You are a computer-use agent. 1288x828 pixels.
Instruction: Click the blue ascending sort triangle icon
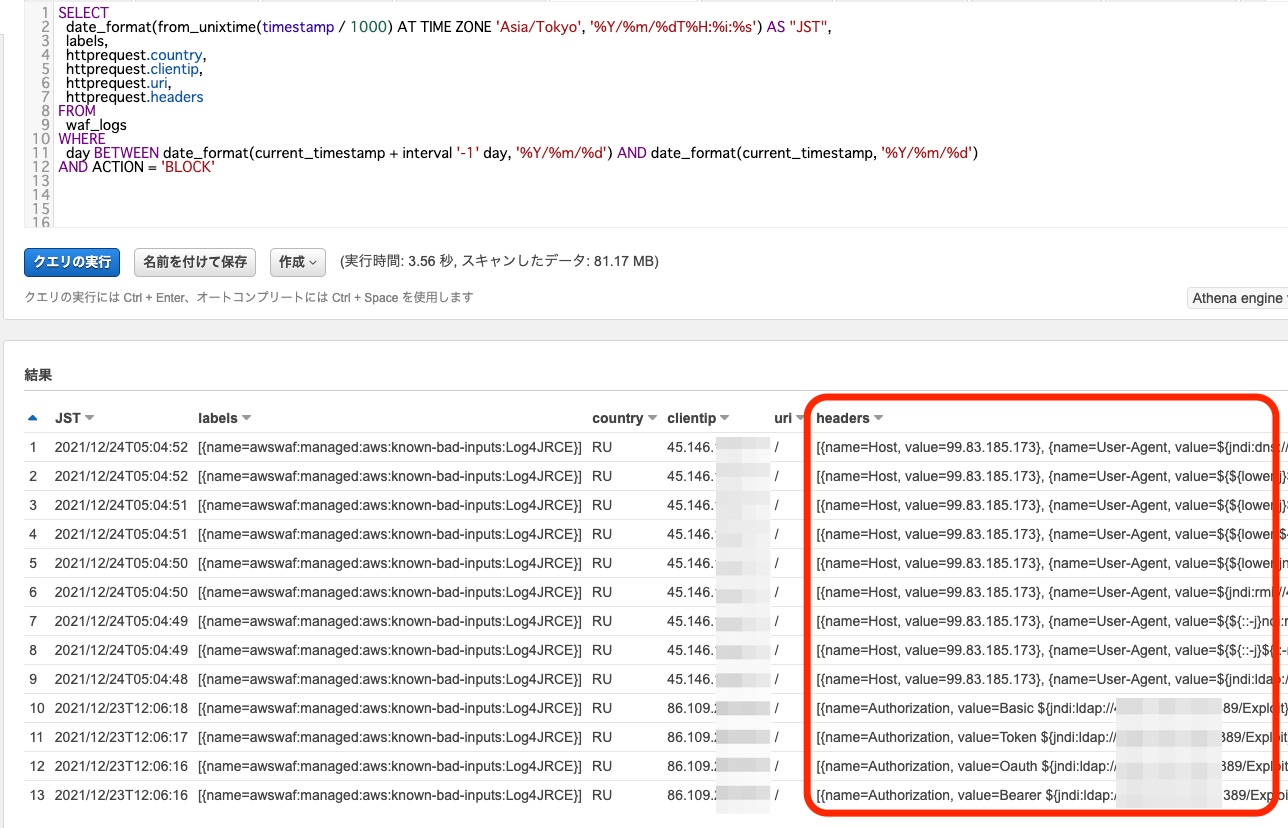pos(33,418)
